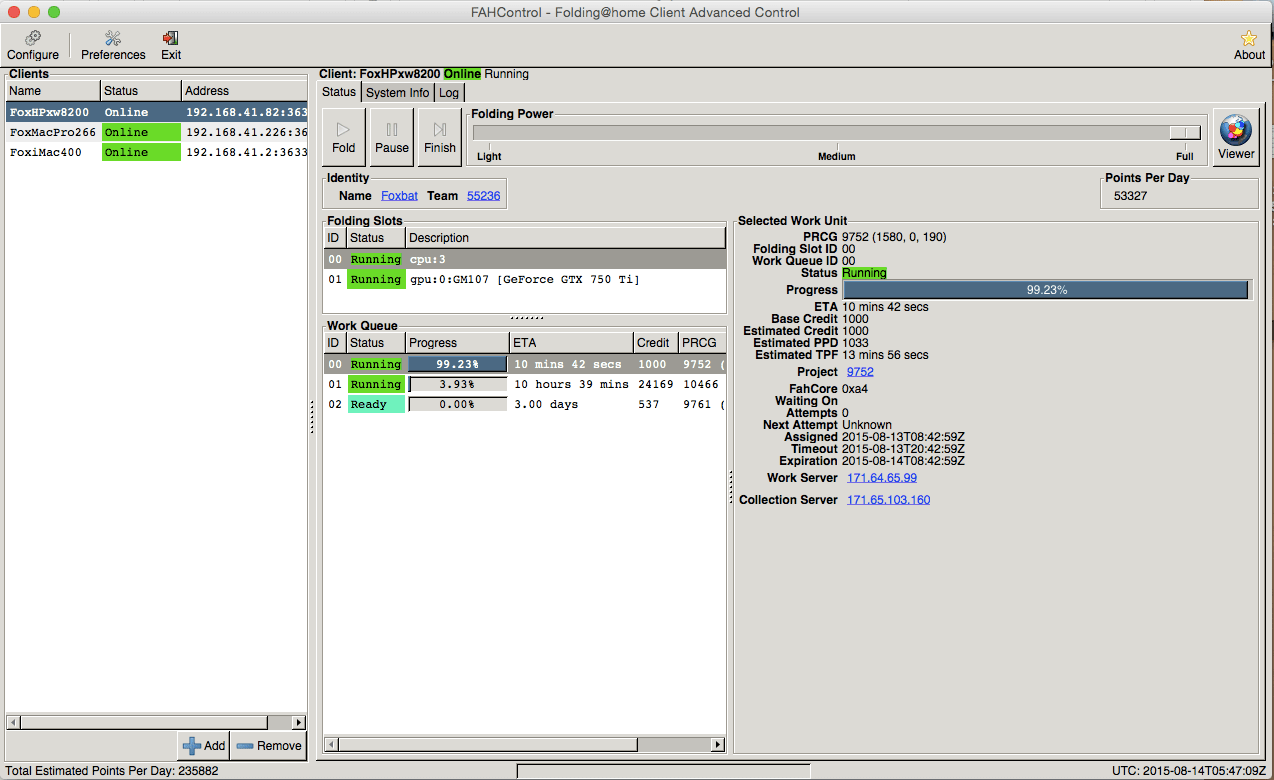Open the About dialog
Viewport: 1274px width, 780px height.
pyautogui.click(x=1249, y=45)
